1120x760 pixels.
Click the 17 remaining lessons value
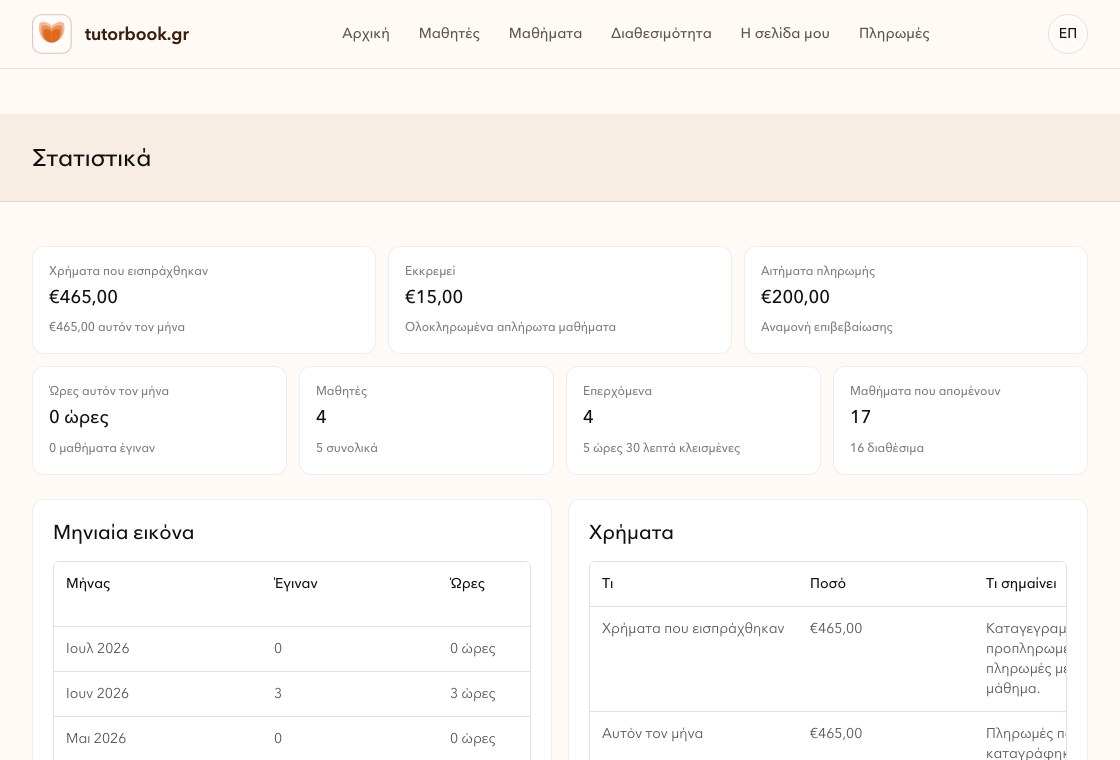860,416
